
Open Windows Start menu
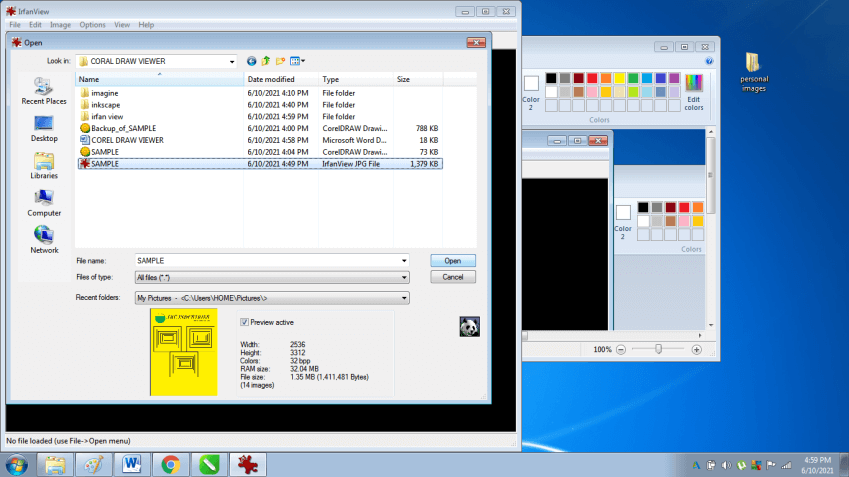(x=17, y=465)
